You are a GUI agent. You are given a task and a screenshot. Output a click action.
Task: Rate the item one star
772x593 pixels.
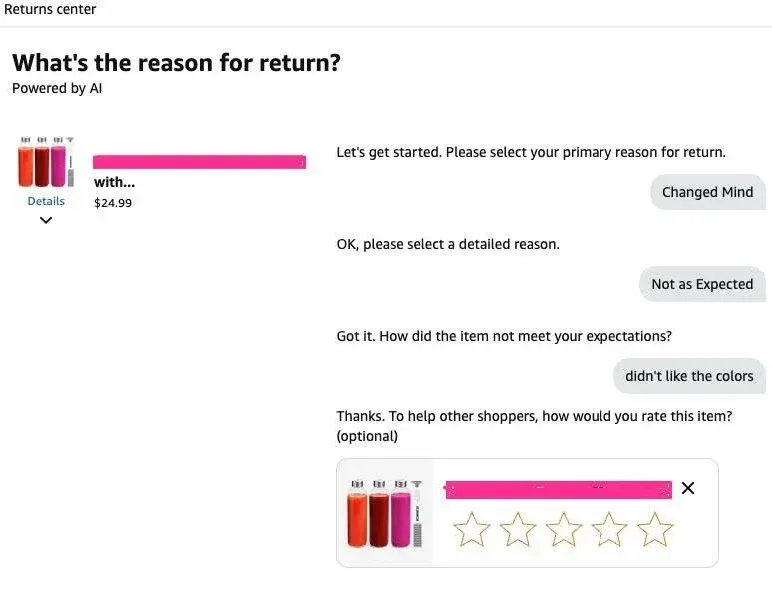pyautogui.click(x=471, y=529)
